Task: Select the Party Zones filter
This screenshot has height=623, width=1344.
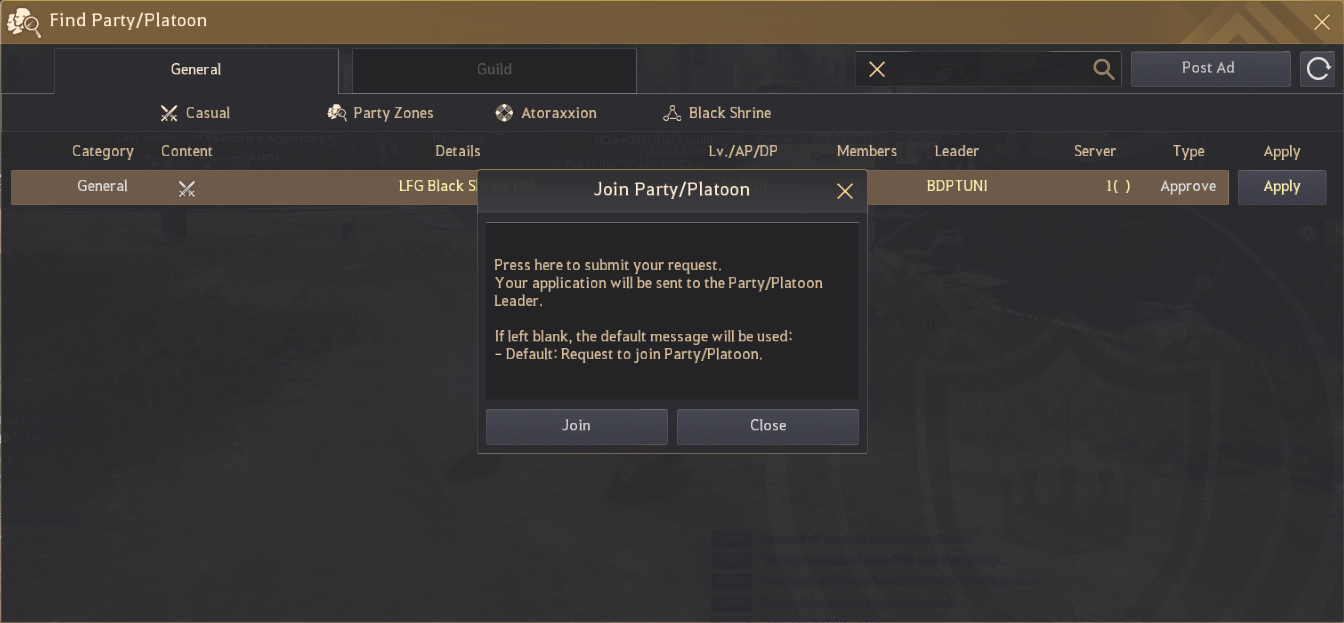Action: 381,113
